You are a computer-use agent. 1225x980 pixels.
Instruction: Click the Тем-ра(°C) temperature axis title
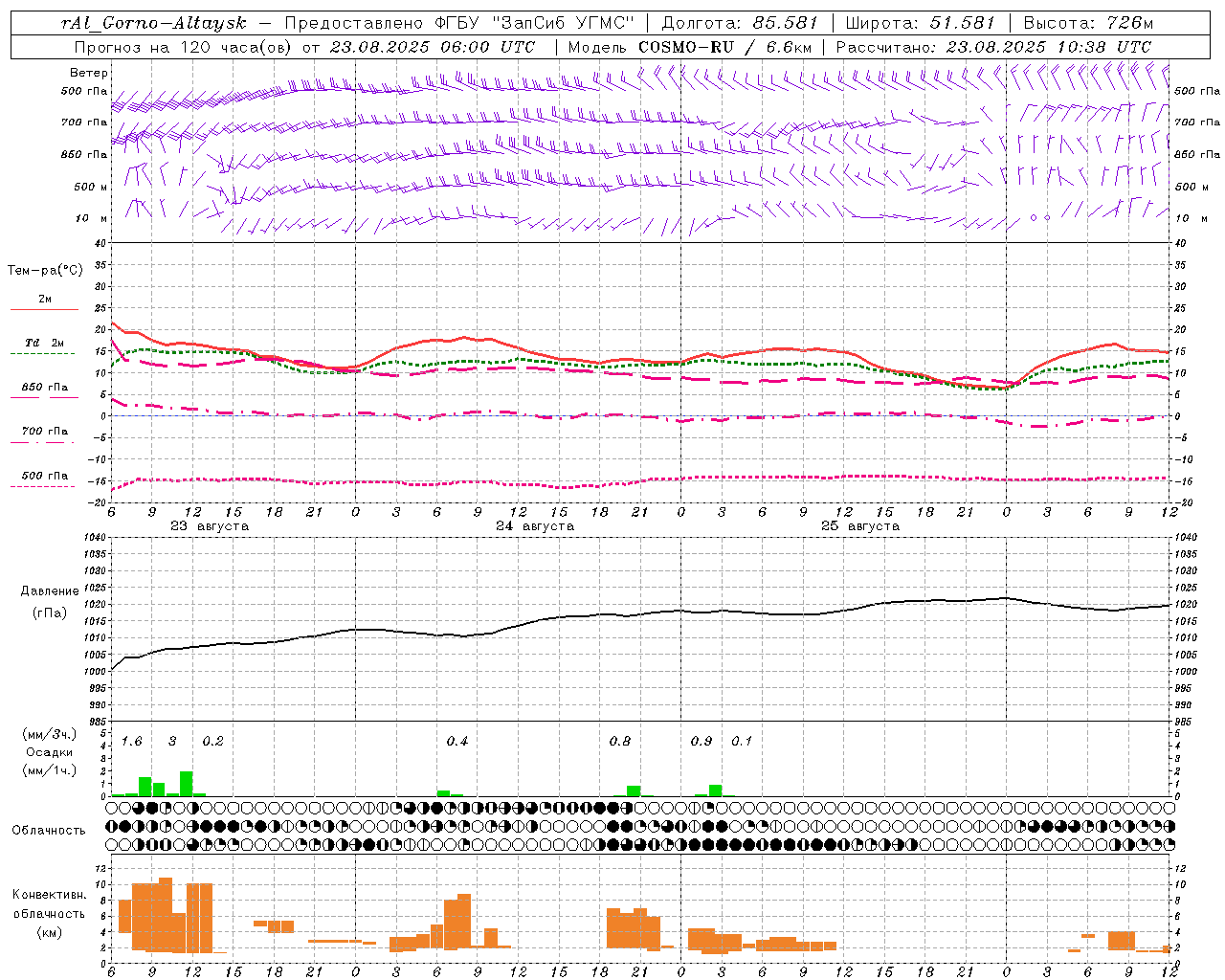45,270
